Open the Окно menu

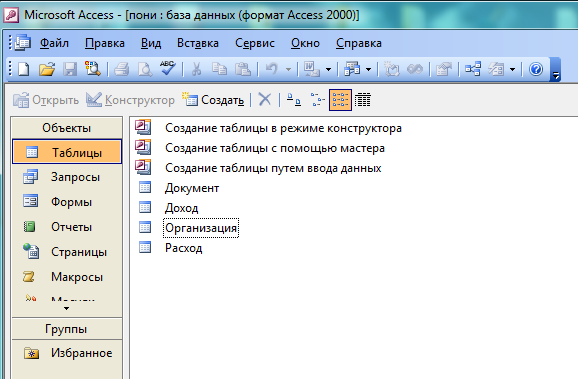click(305, 43)
